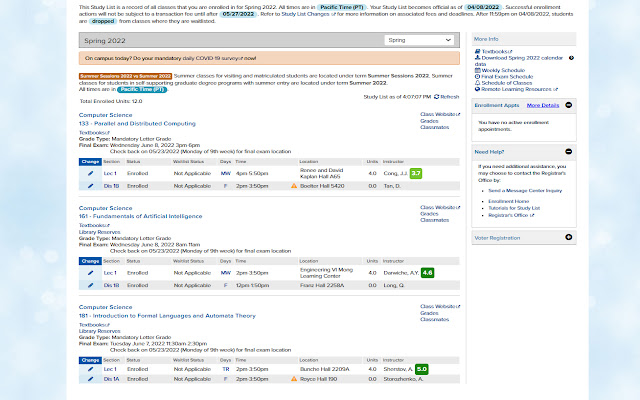
Task: Open Send a Message Center Inquiry link
Action: click(x=525, y=189)
